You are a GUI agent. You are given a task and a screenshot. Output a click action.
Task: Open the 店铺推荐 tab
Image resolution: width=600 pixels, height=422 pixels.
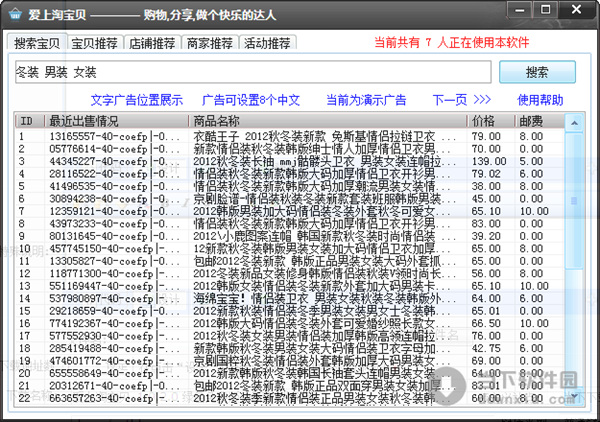pos(152,43)
